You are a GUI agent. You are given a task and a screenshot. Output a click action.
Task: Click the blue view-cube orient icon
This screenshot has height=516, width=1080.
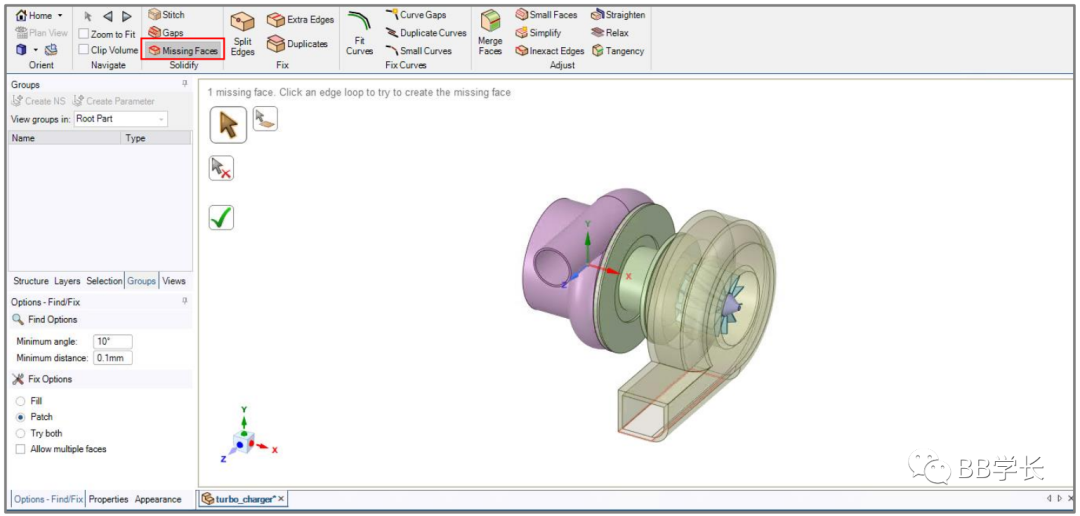[x=21, y=50]
